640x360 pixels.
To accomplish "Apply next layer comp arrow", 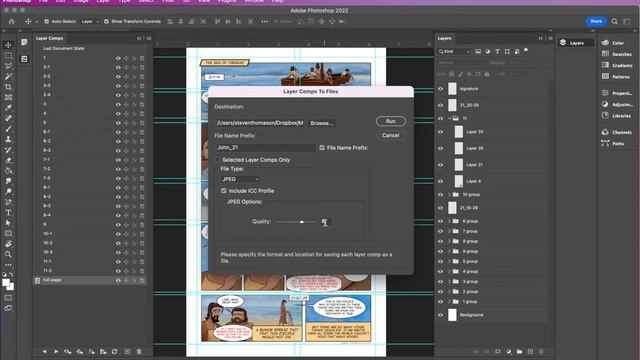I will pos(56,351).
